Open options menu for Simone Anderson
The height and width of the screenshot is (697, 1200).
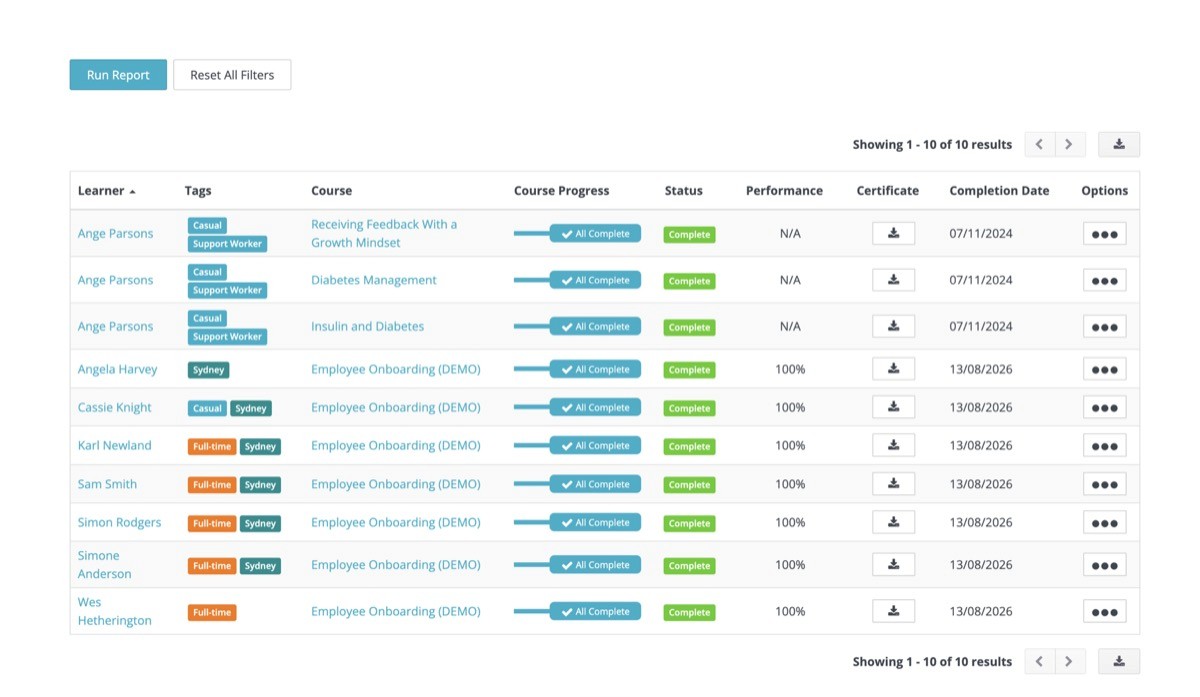tap(1104, 565)
